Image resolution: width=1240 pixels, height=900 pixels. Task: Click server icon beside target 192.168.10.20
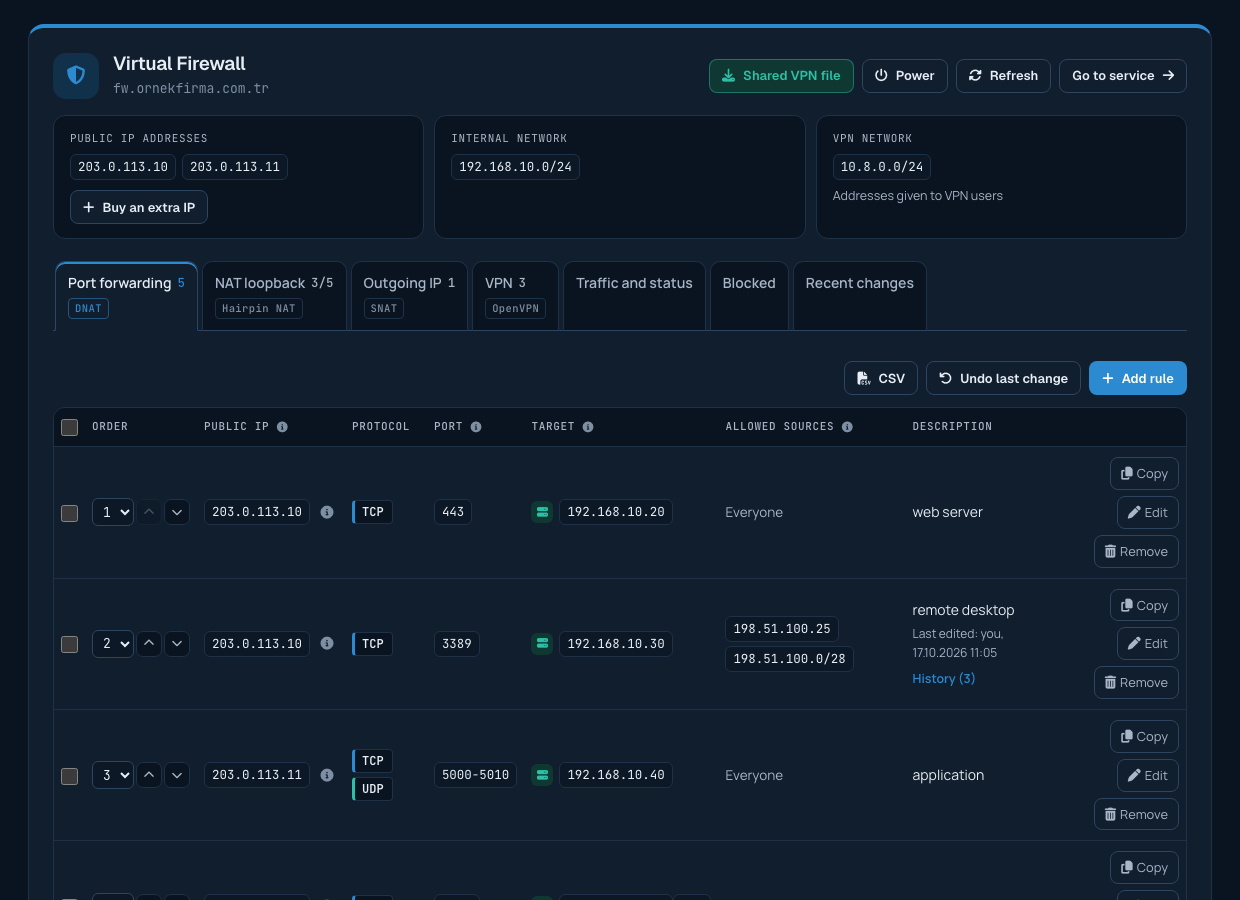[542, 512]
